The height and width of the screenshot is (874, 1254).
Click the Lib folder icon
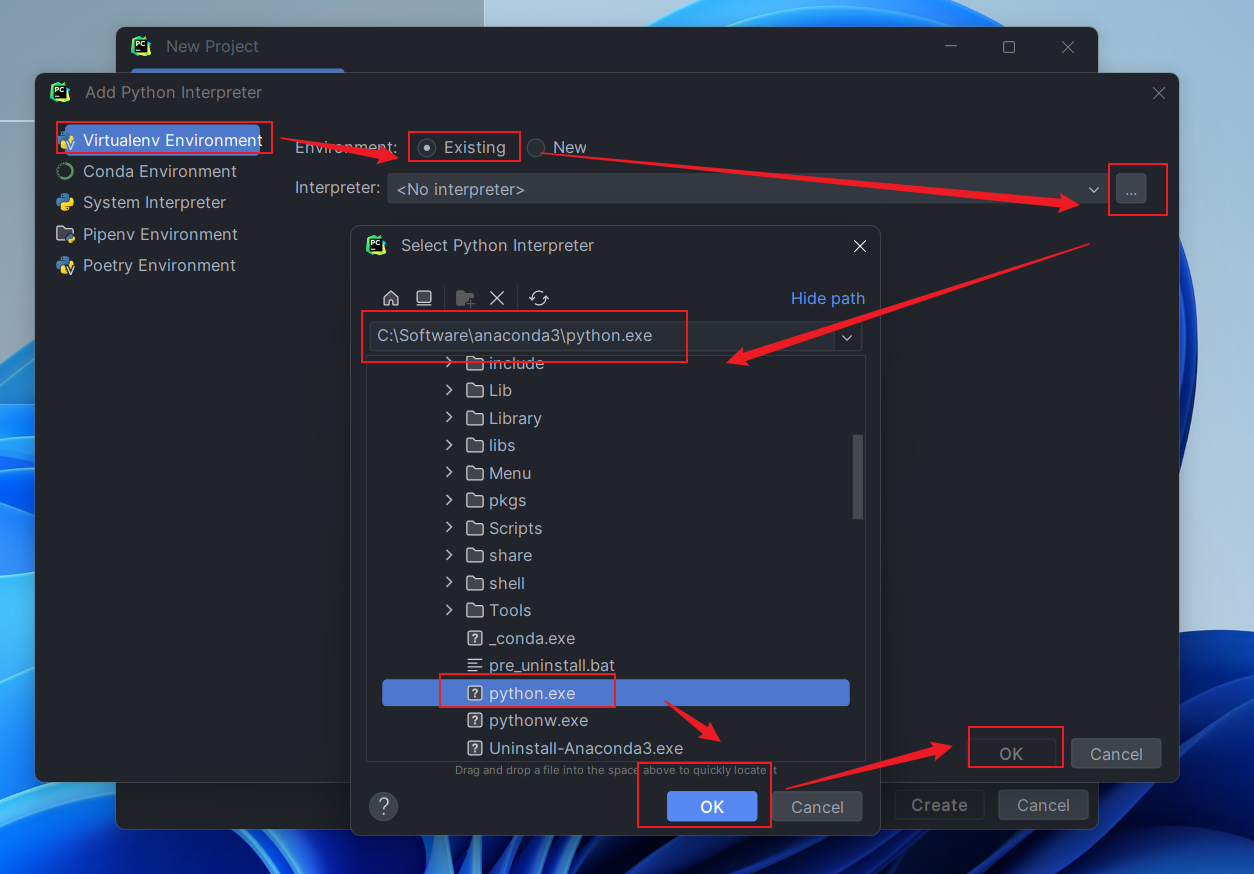[475, 390]
